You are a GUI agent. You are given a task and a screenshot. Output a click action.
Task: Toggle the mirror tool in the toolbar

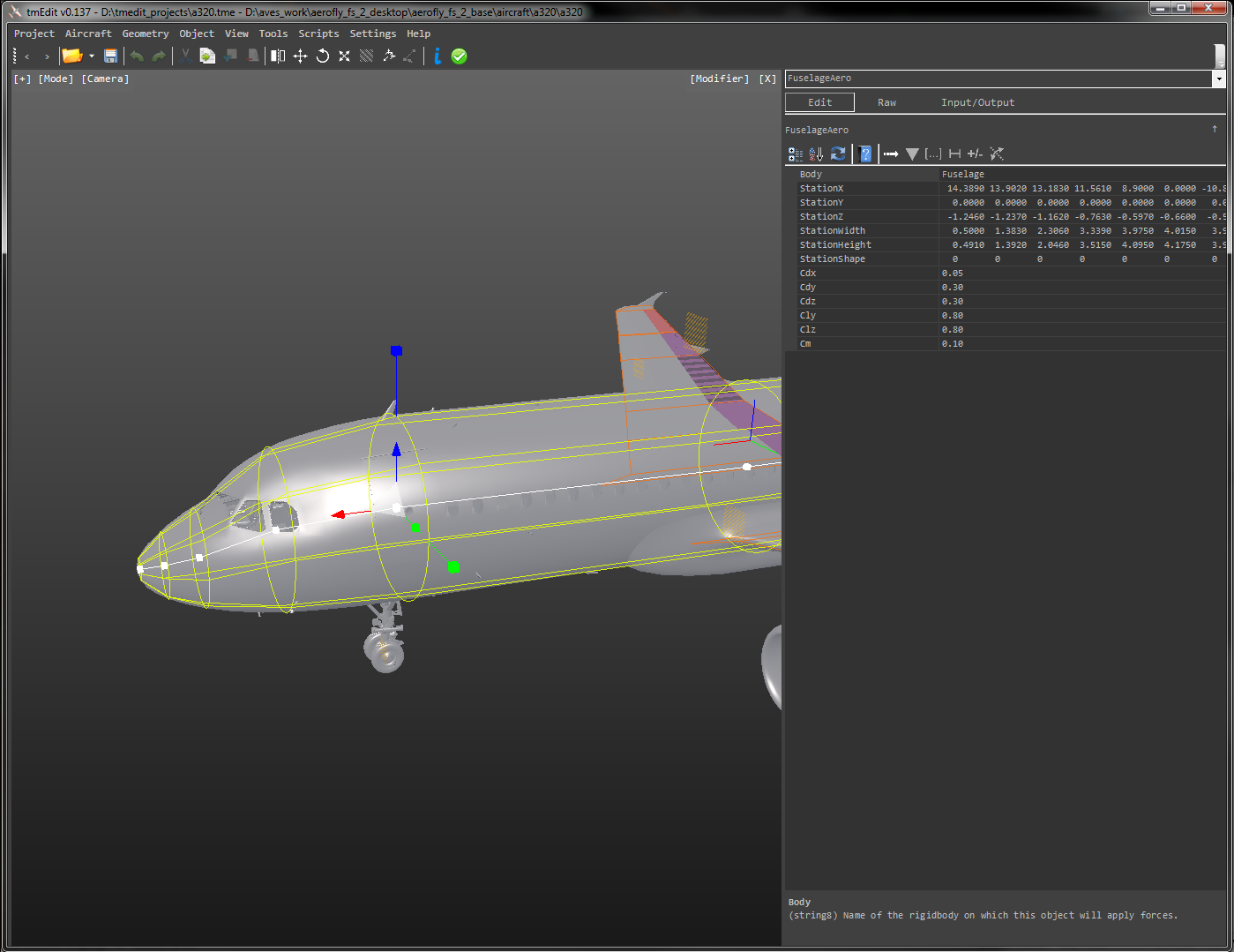pos(278,56)
